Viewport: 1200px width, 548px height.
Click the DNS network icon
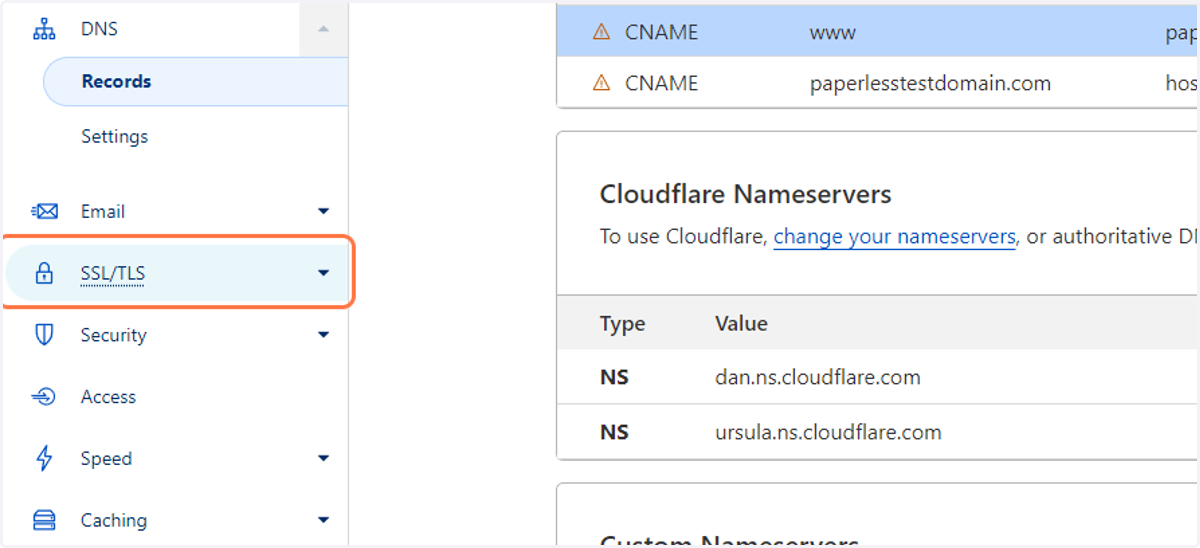[x=44, y=30]
